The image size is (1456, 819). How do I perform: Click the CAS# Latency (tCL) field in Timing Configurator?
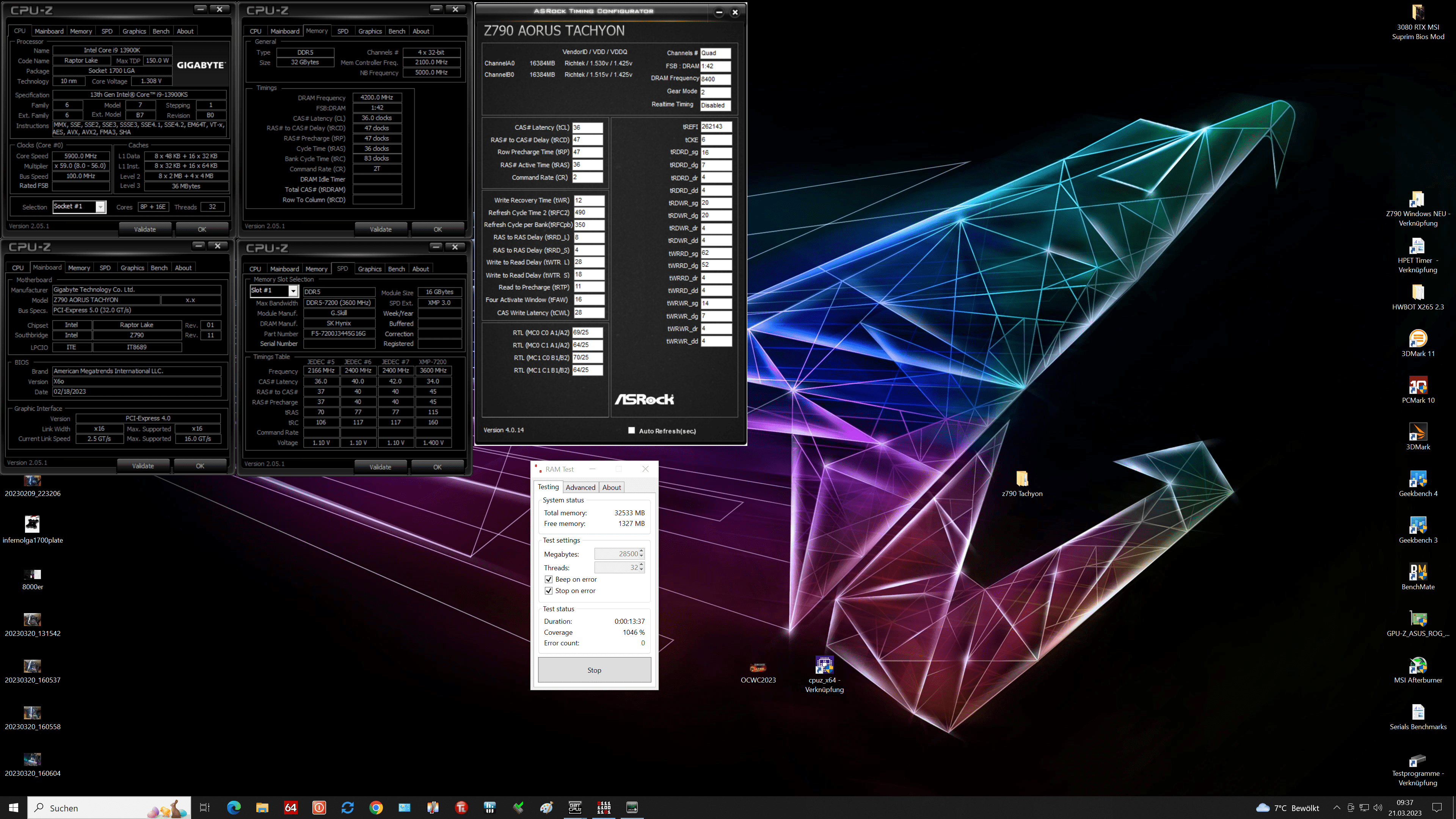[x=587, y=127]
